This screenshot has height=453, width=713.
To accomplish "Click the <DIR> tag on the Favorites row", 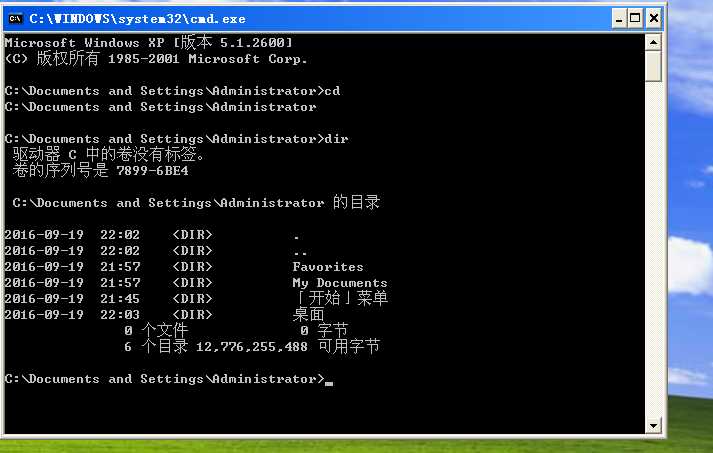I will click(x=192, y=267).
